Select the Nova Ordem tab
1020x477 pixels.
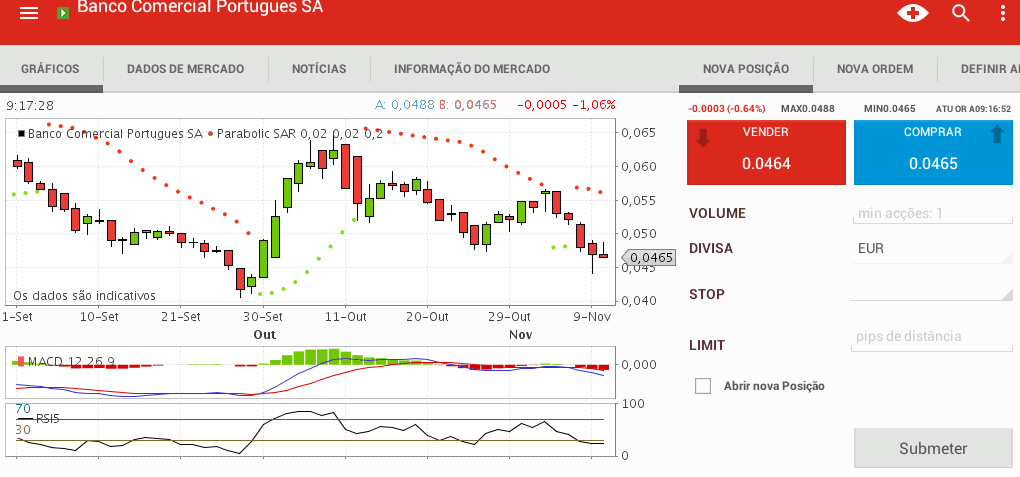(875, 69)
